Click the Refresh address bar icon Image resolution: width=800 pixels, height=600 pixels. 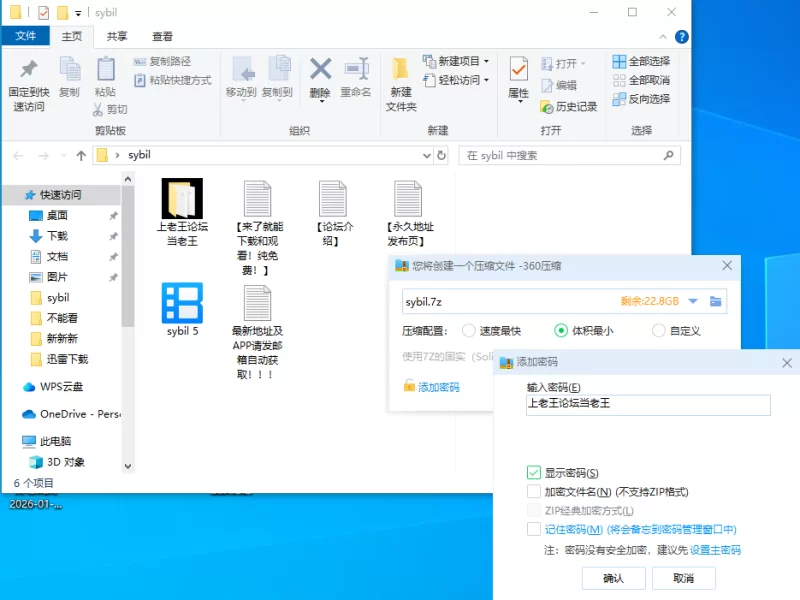(441, 155)
